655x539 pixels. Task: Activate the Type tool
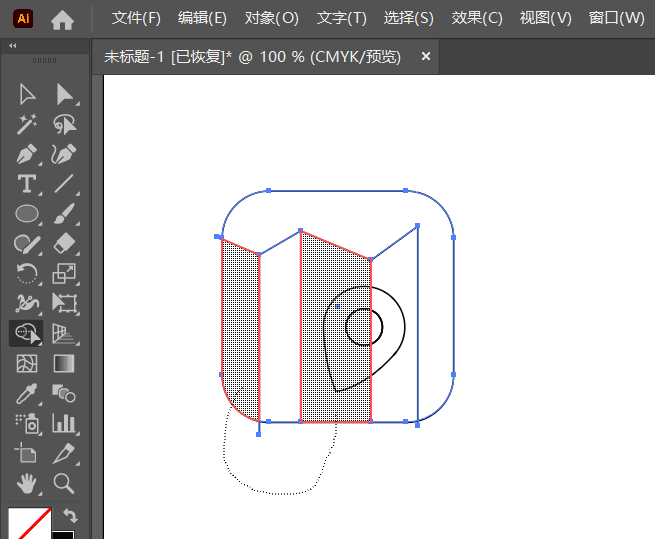point(27,184)
